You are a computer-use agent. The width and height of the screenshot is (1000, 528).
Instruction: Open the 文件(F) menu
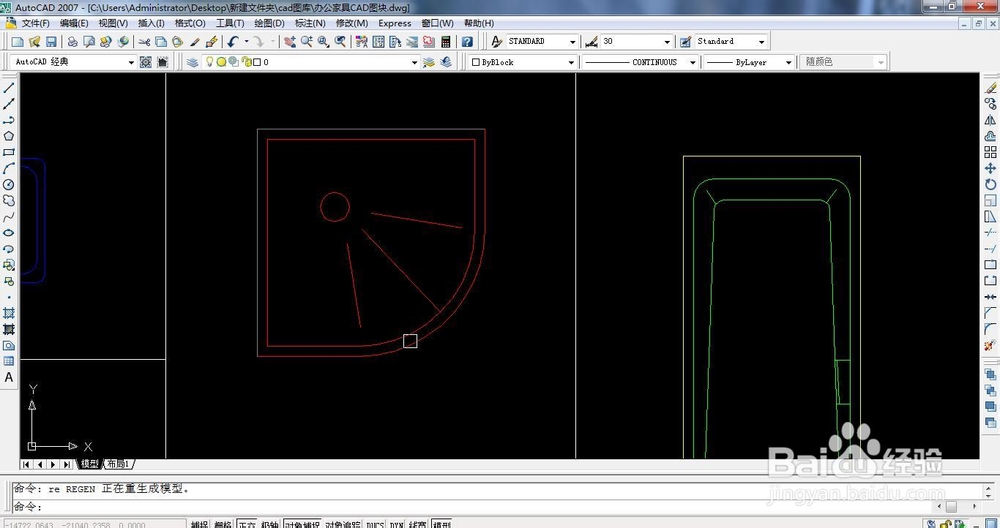pyautogui.click(x=36, y=23)
